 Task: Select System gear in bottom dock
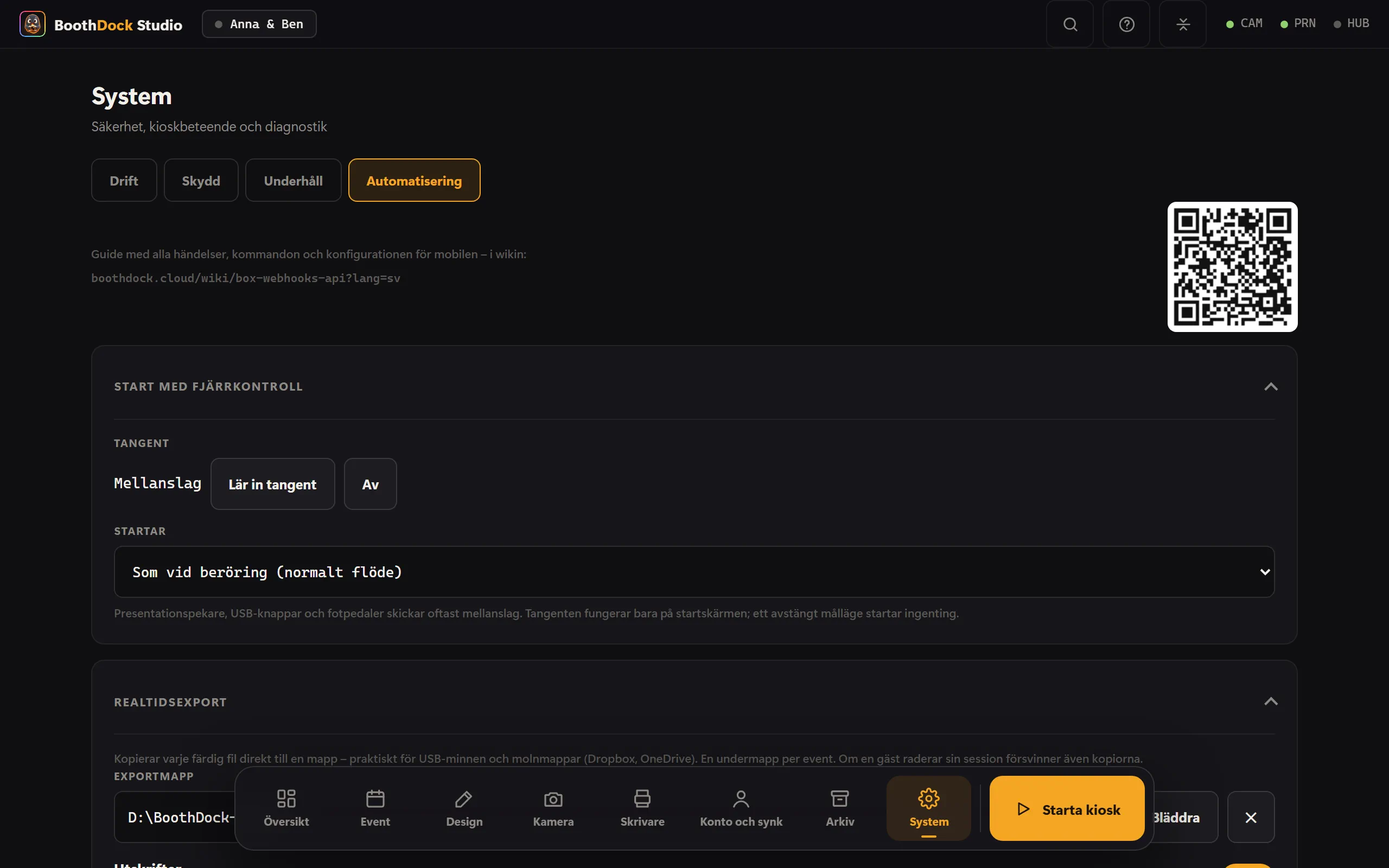[929, 808]
